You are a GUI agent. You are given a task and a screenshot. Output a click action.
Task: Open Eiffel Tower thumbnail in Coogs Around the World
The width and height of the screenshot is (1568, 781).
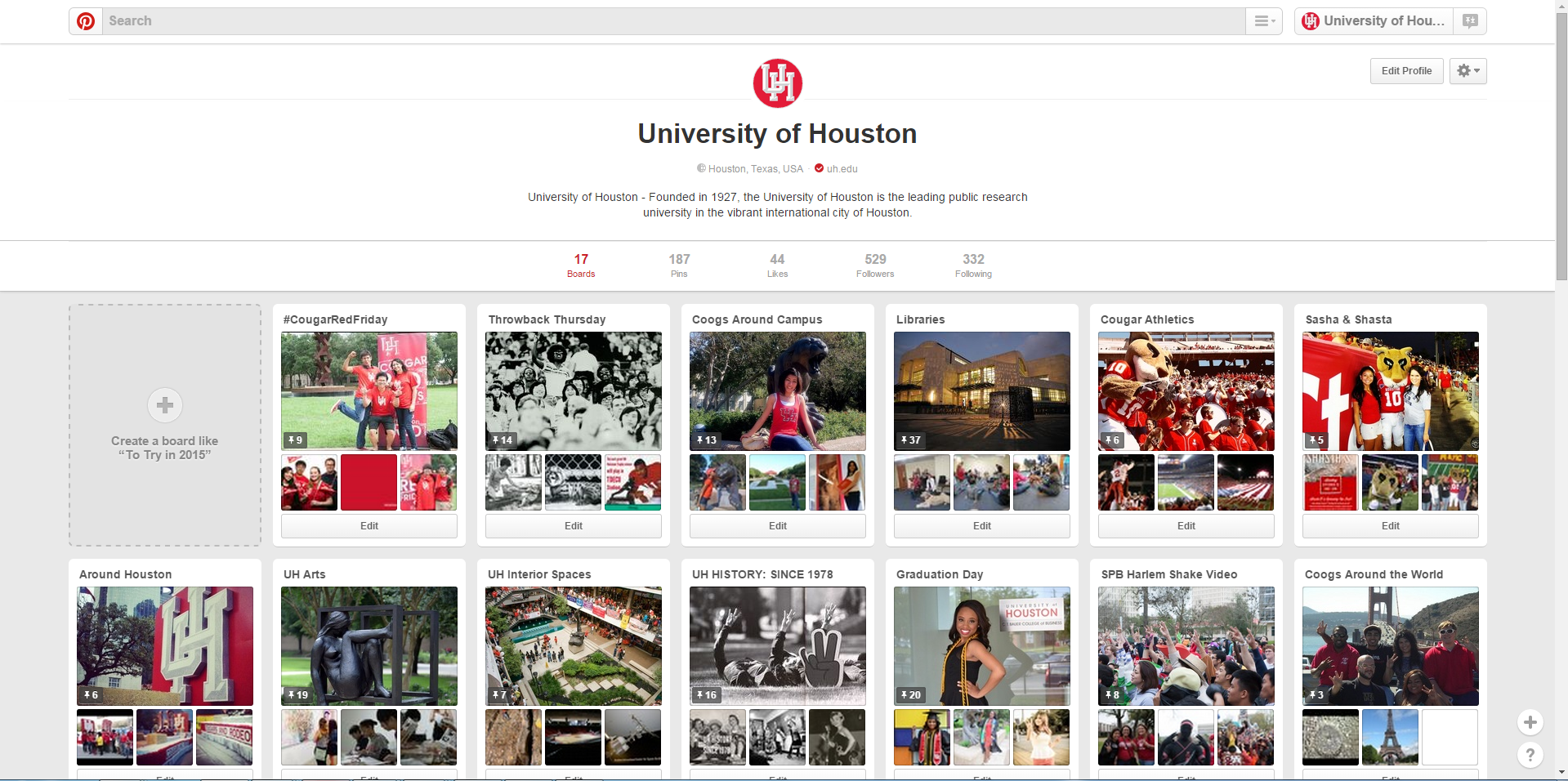coord(1390,737)
